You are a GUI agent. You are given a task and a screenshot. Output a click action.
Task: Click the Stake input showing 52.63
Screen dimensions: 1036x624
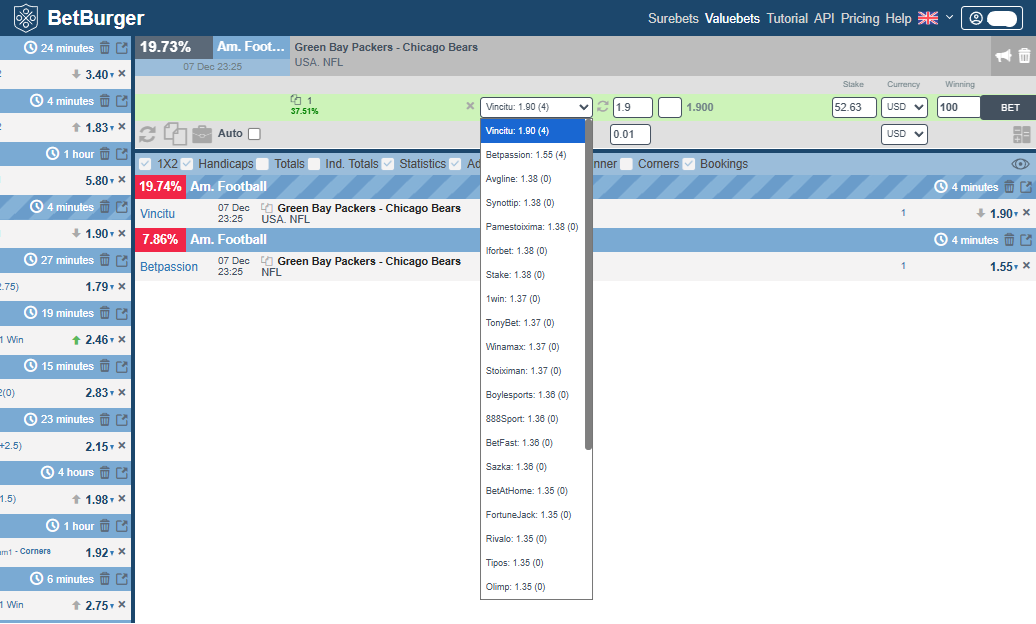pos(854,107)
